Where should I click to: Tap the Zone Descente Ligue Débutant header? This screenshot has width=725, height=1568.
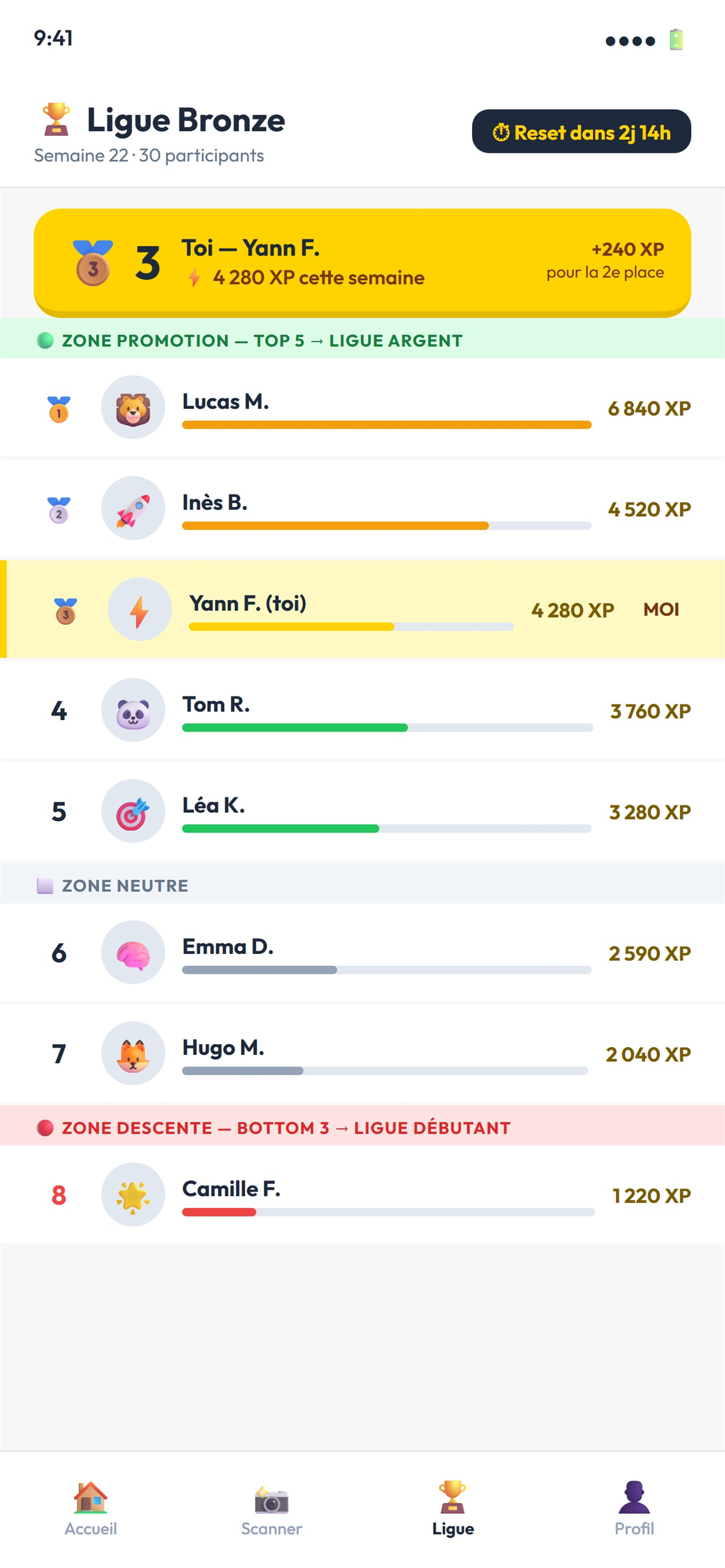tap(362, 1128)
